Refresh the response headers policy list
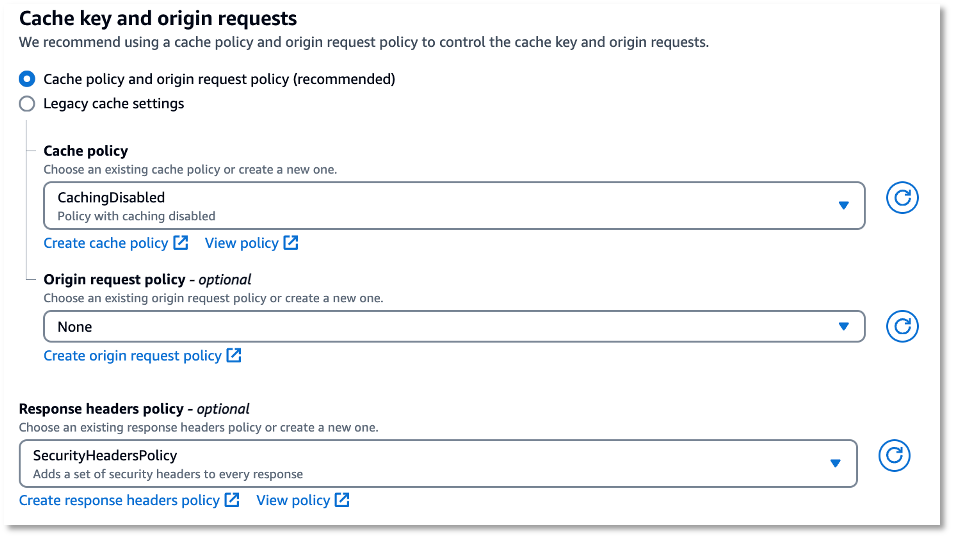The width and height of the screenshot is (954, 538). [x=894, y=455]
